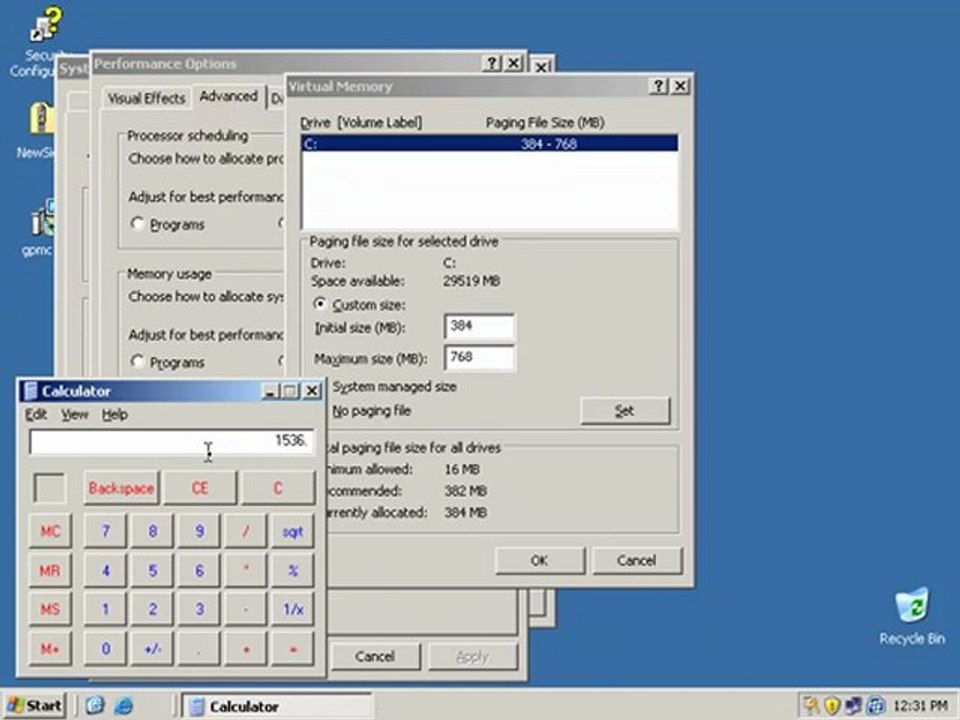Screen dimensions: 960x720
Task: Click the M+ memory add button
Action: click(x=50, y=648)
